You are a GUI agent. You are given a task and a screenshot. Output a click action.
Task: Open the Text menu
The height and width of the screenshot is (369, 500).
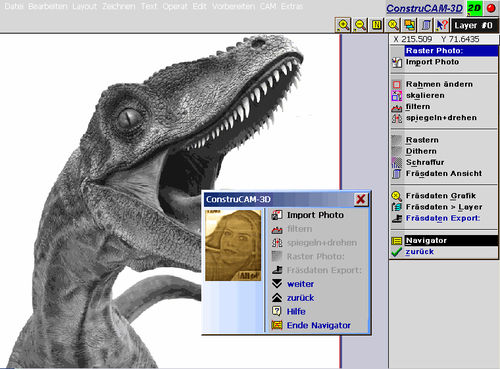click(149, 6)
